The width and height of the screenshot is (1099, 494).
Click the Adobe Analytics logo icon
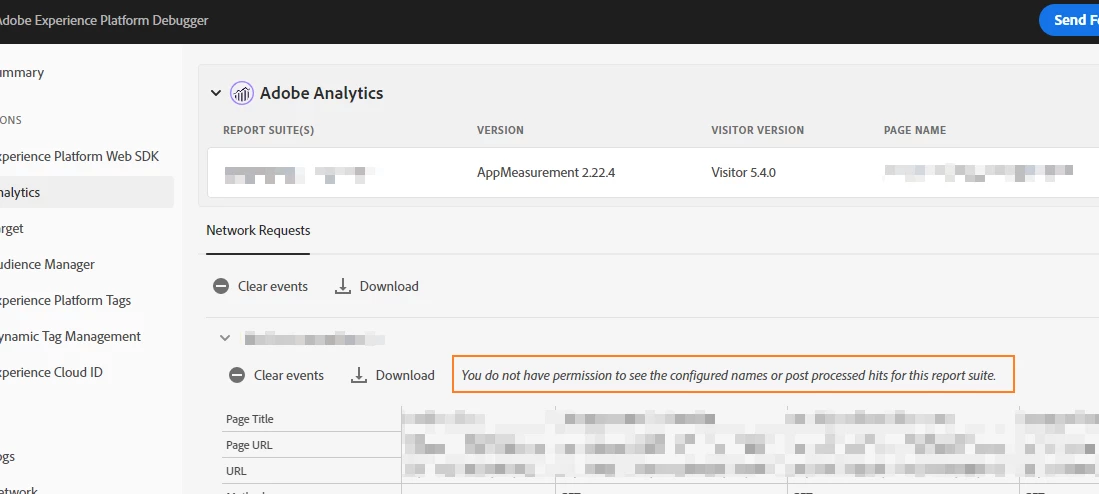pyautogui.click(x=242, y=93)
